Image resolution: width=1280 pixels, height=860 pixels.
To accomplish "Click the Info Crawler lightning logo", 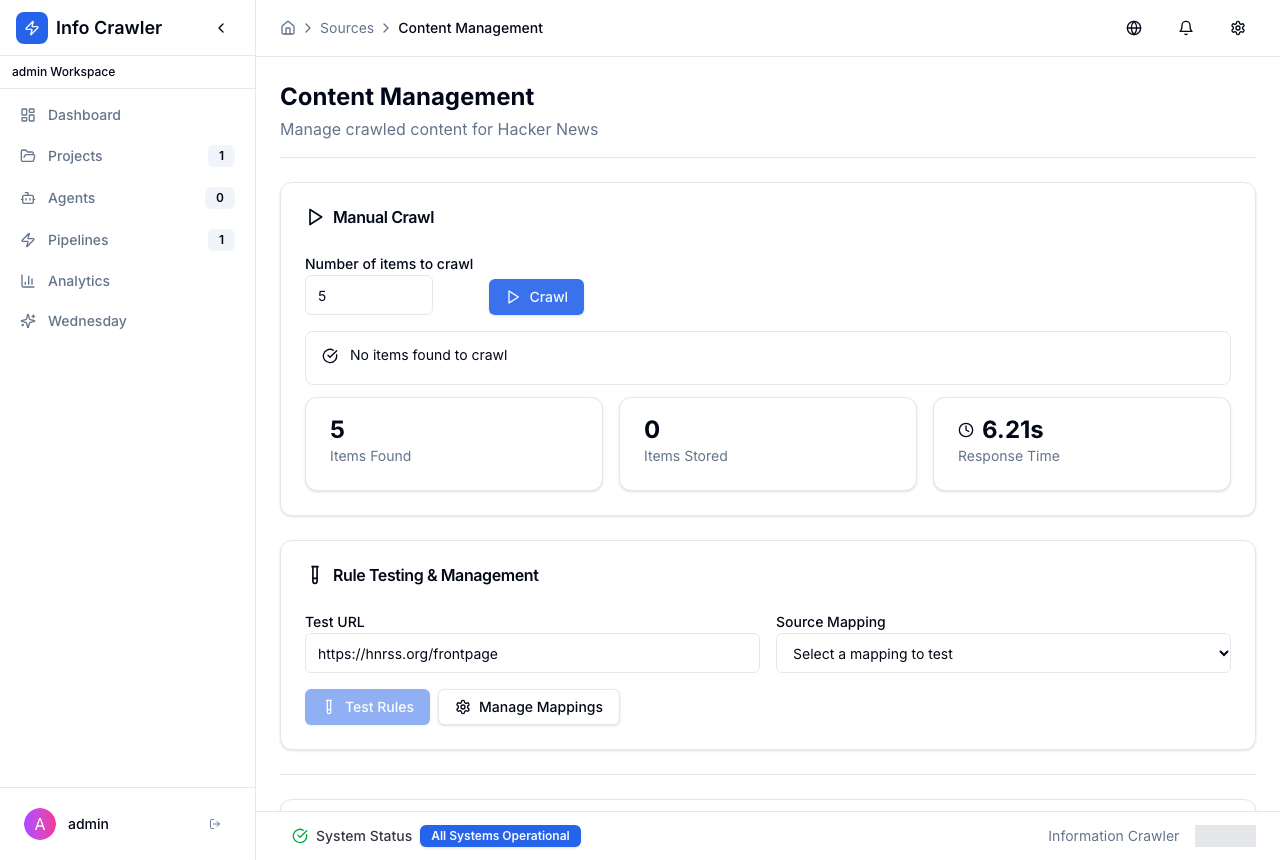I will pyautogui.click(x=32, y=28).
